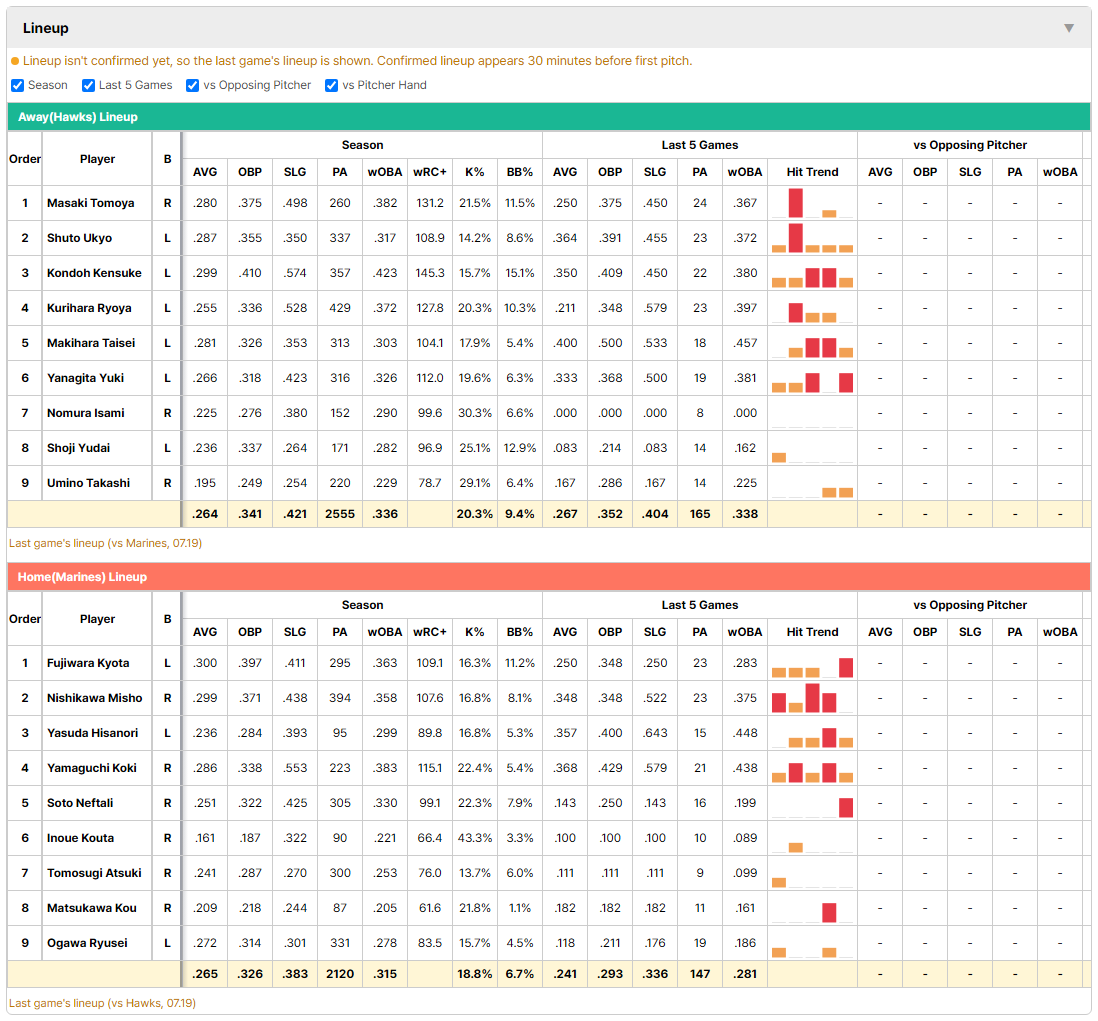
Task: Sort Hawks table by wRC+ column
Action: pos(429,172)
